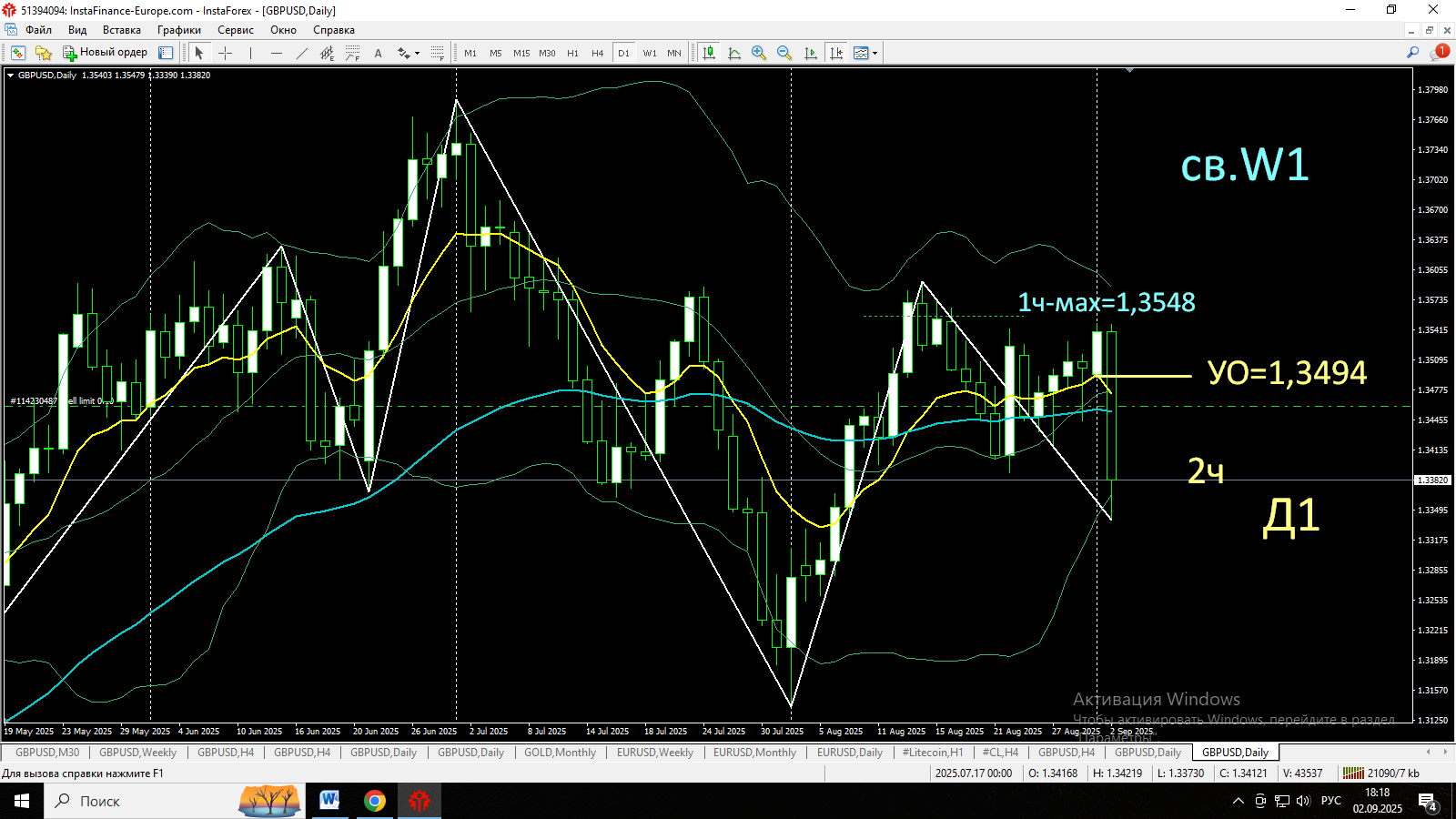Select the horizontal line tool
1456x819 pixels.
[276, 53]
